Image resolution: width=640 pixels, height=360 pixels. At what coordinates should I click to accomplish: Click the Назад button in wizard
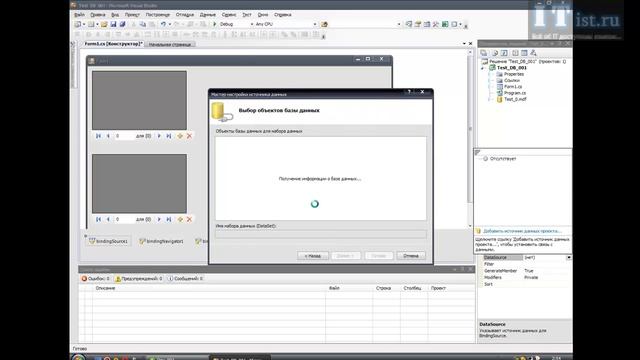pos(313,256)
